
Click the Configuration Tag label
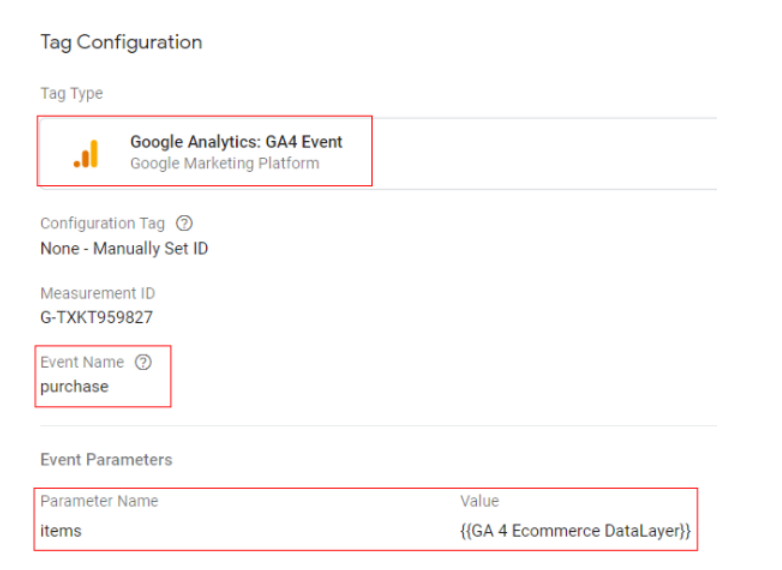(x=102, y=223)
